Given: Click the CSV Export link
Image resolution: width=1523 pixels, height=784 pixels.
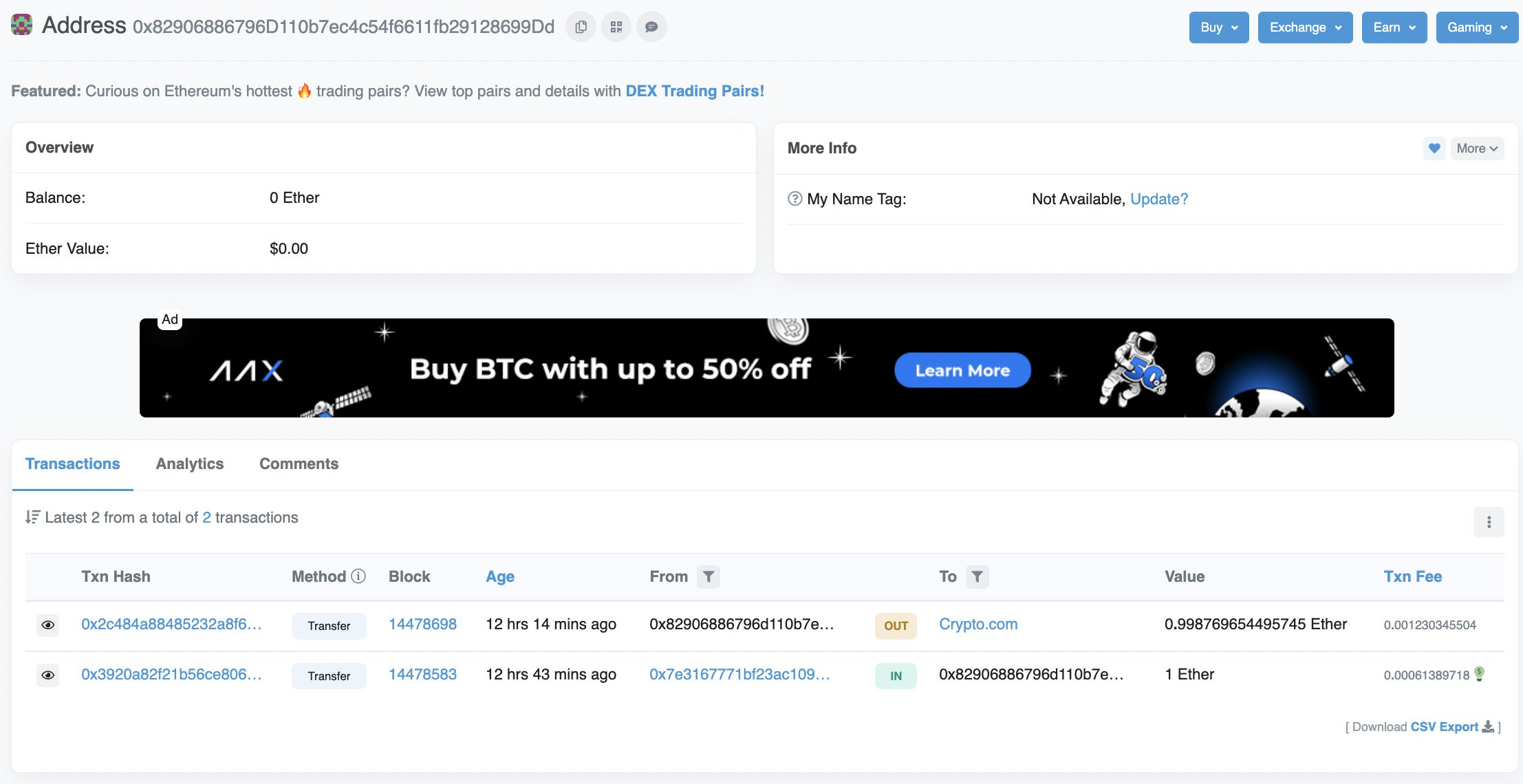Looking at the screenshot, I should tap(1444, 727).
